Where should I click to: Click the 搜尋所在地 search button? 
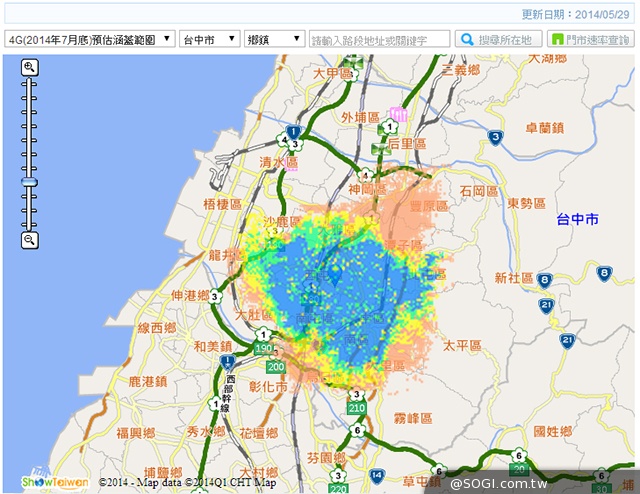(499, 39)
